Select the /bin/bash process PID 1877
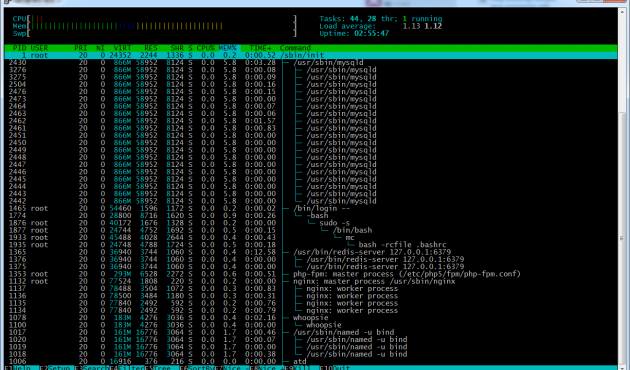 tap(311, 230)
